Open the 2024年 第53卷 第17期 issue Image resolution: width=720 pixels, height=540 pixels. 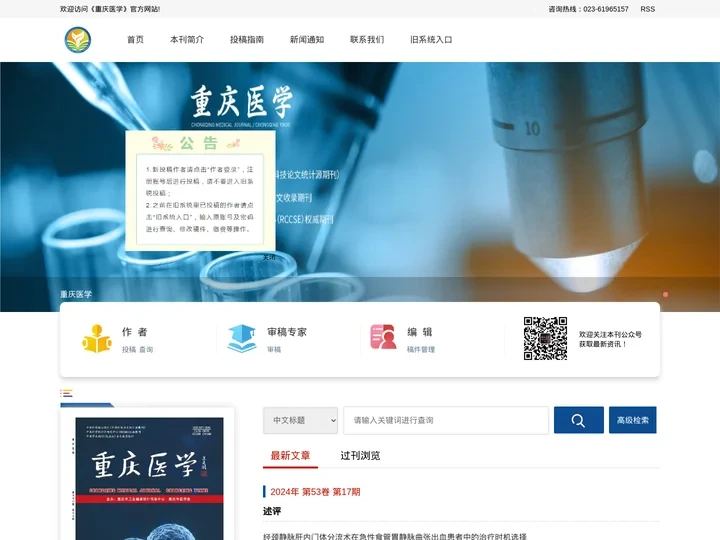click(315, 492)
